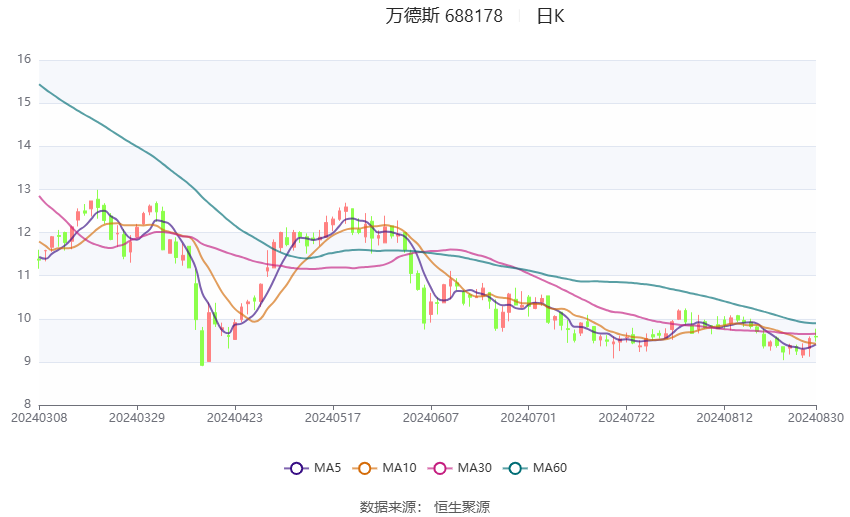The width and height of the screenshot is (850, 517).
Task: Click the 20240722 date axis label
Action: 626,415
